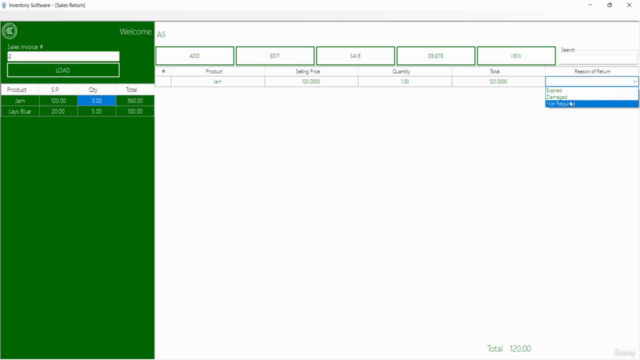Click Lays Blue price 20.00 cell
The image size is (640, 360).
point(58,111)
